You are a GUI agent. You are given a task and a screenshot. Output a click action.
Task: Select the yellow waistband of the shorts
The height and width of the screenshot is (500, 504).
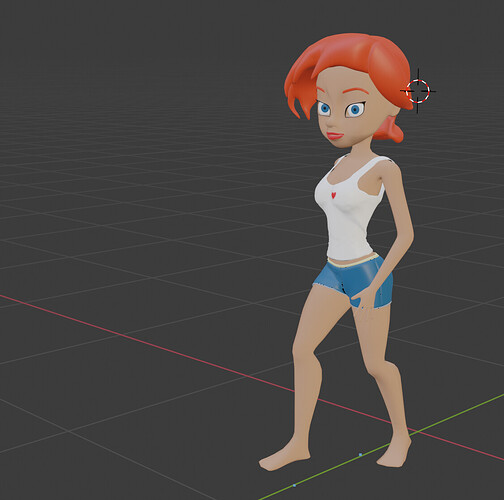click(x=353, y=260)
